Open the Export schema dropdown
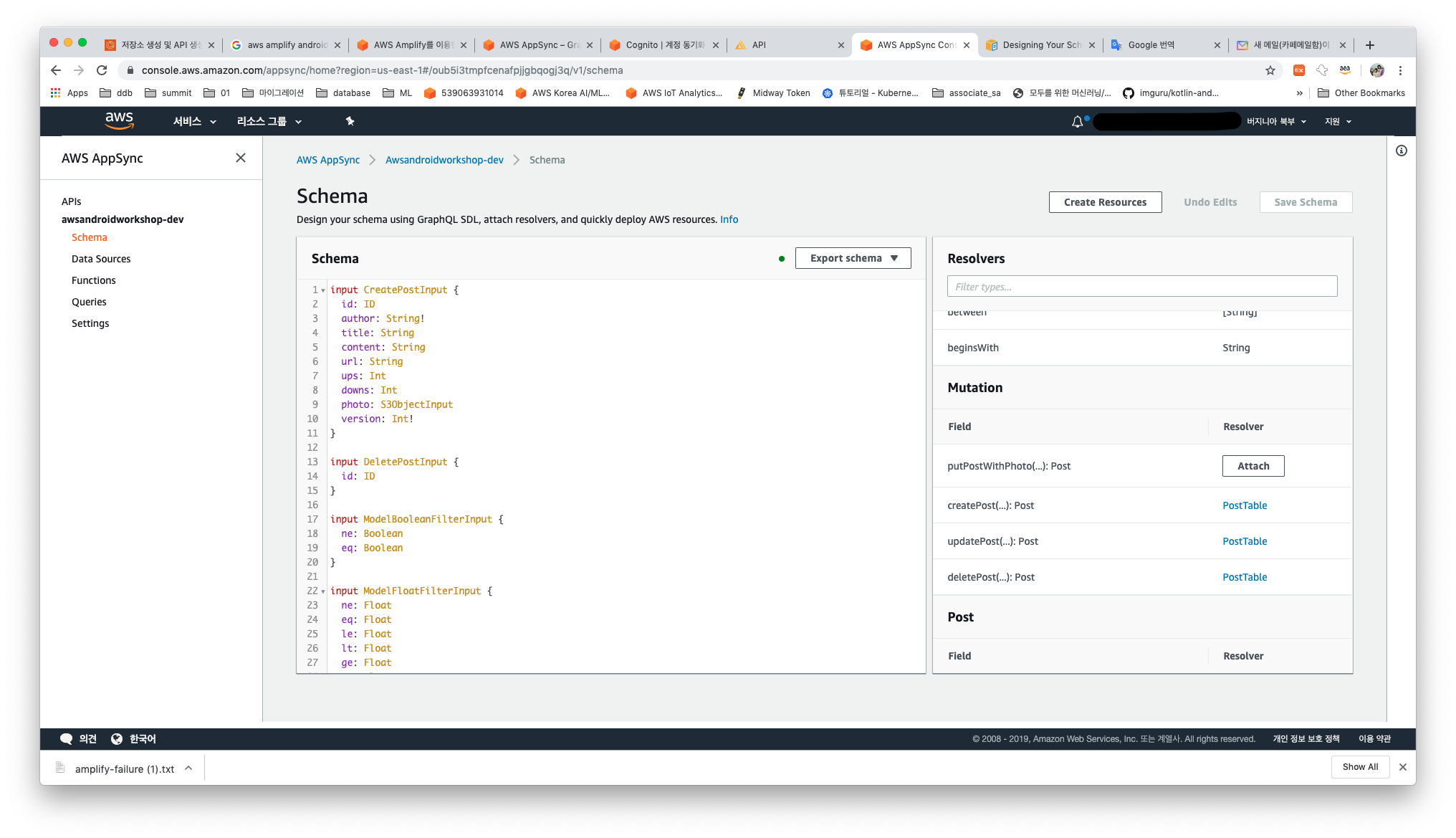Viewport: 1456px width, 838px height. pyautogui.click(x=853, y=258)
